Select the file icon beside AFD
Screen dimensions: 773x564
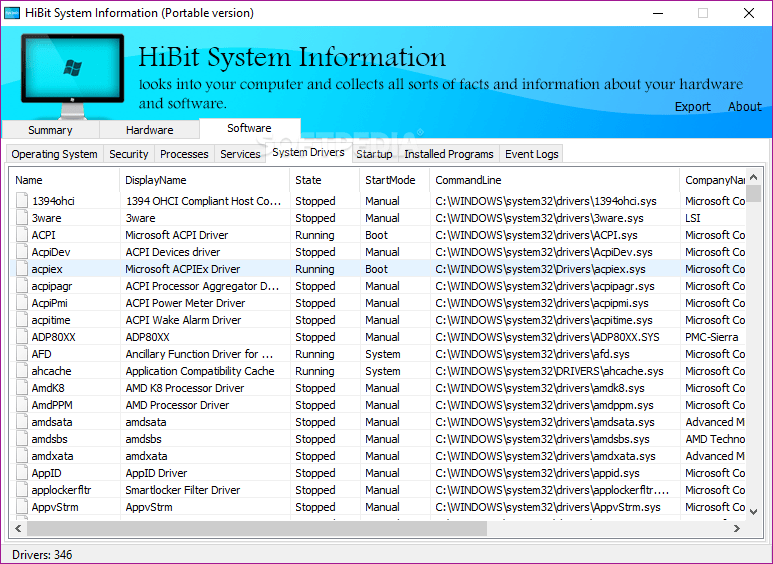(x=22, y=354)
